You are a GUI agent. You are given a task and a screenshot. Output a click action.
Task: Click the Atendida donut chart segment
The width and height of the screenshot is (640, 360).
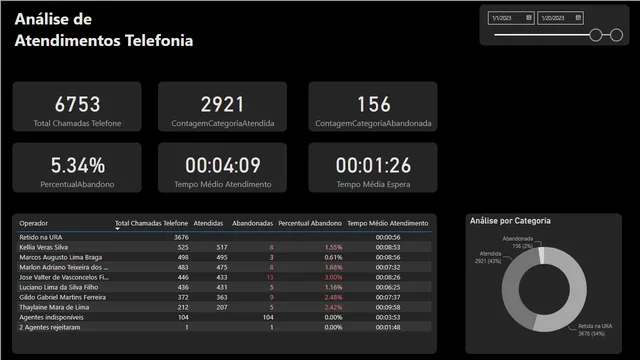coord(512,286)
